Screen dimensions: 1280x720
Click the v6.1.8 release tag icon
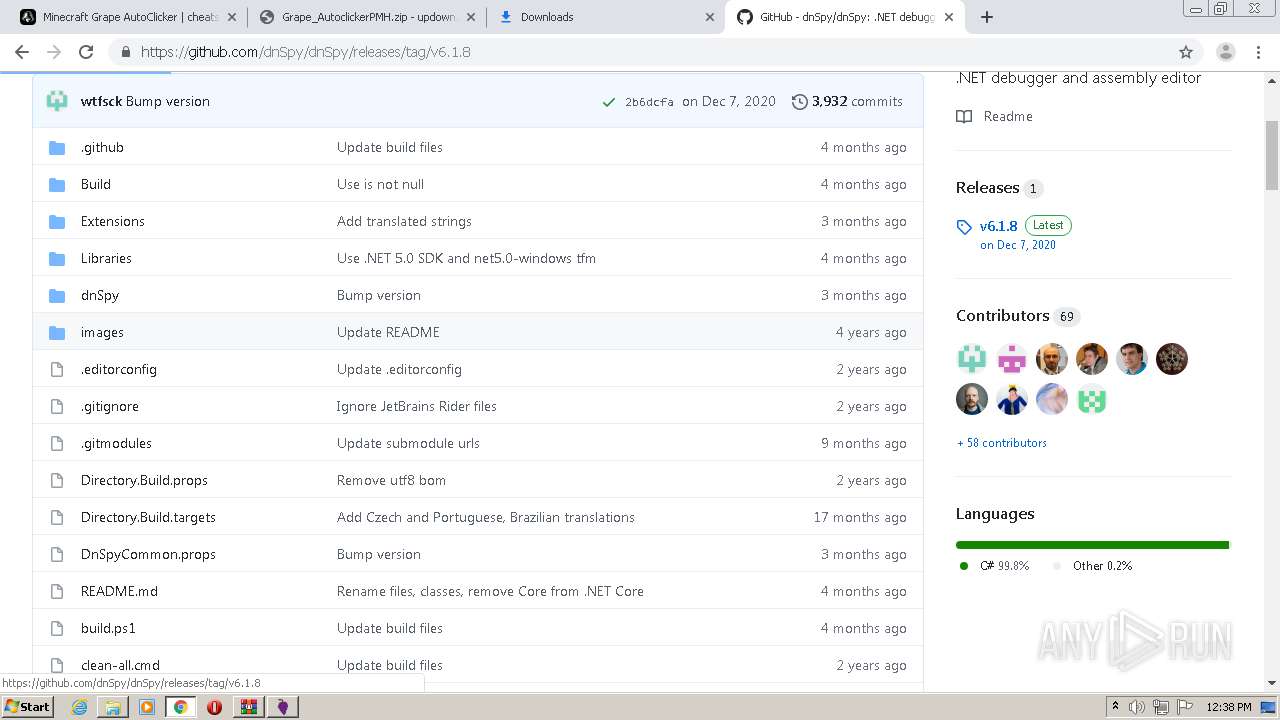[964, 227]
